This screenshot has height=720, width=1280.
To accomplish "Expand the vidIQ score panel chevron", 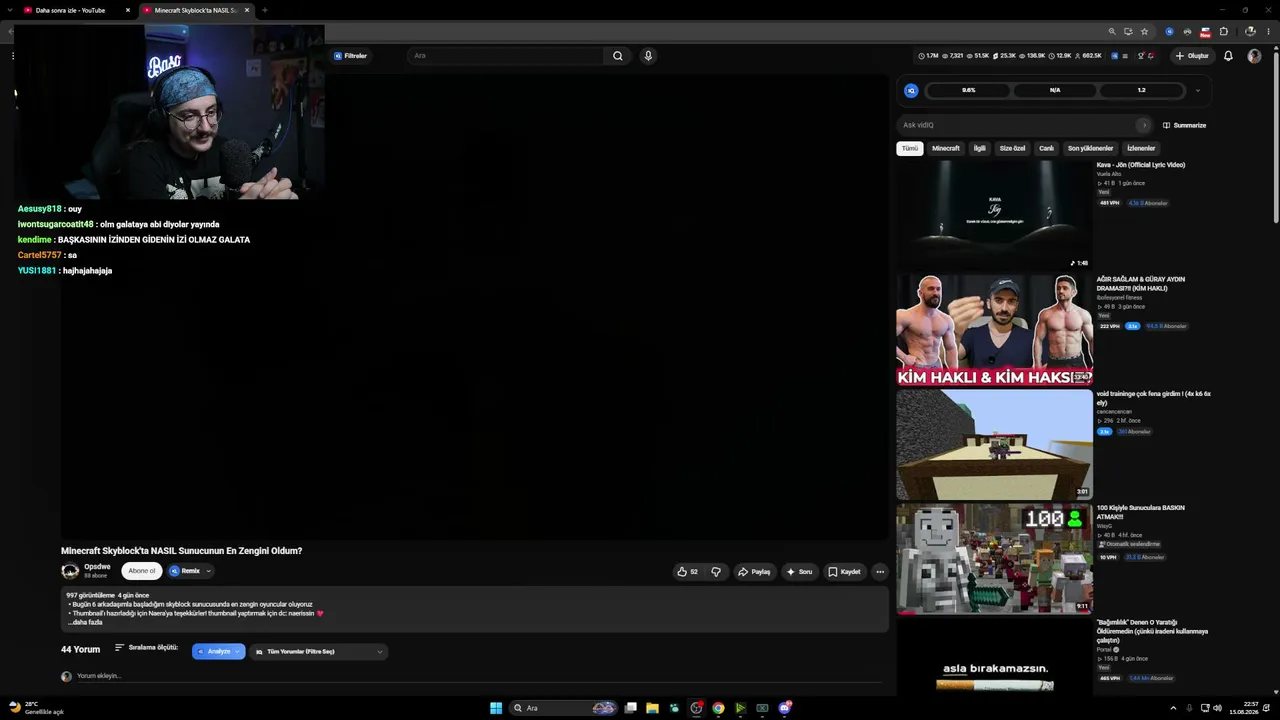I will (1197, 91).
